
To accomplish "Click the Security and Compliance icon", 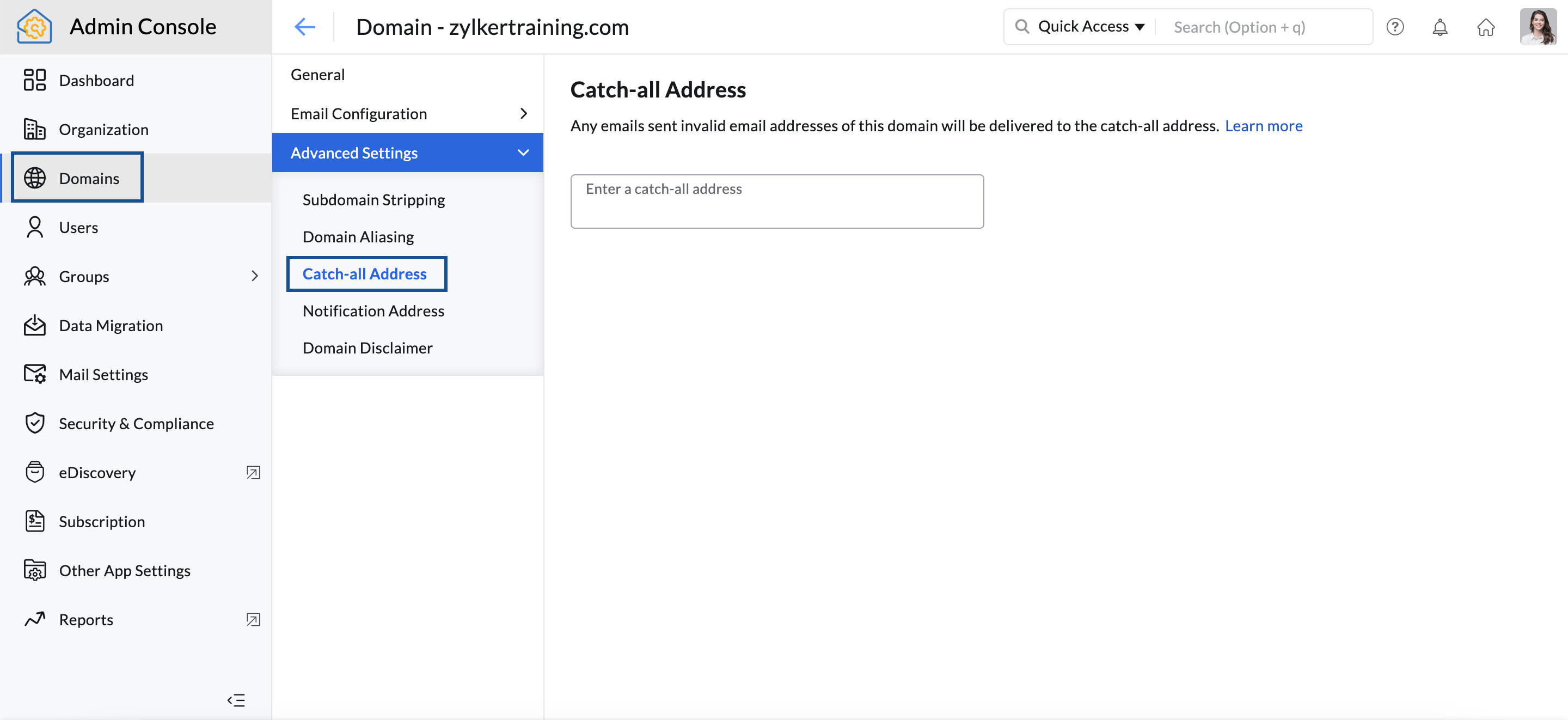I will pos(35,423).
